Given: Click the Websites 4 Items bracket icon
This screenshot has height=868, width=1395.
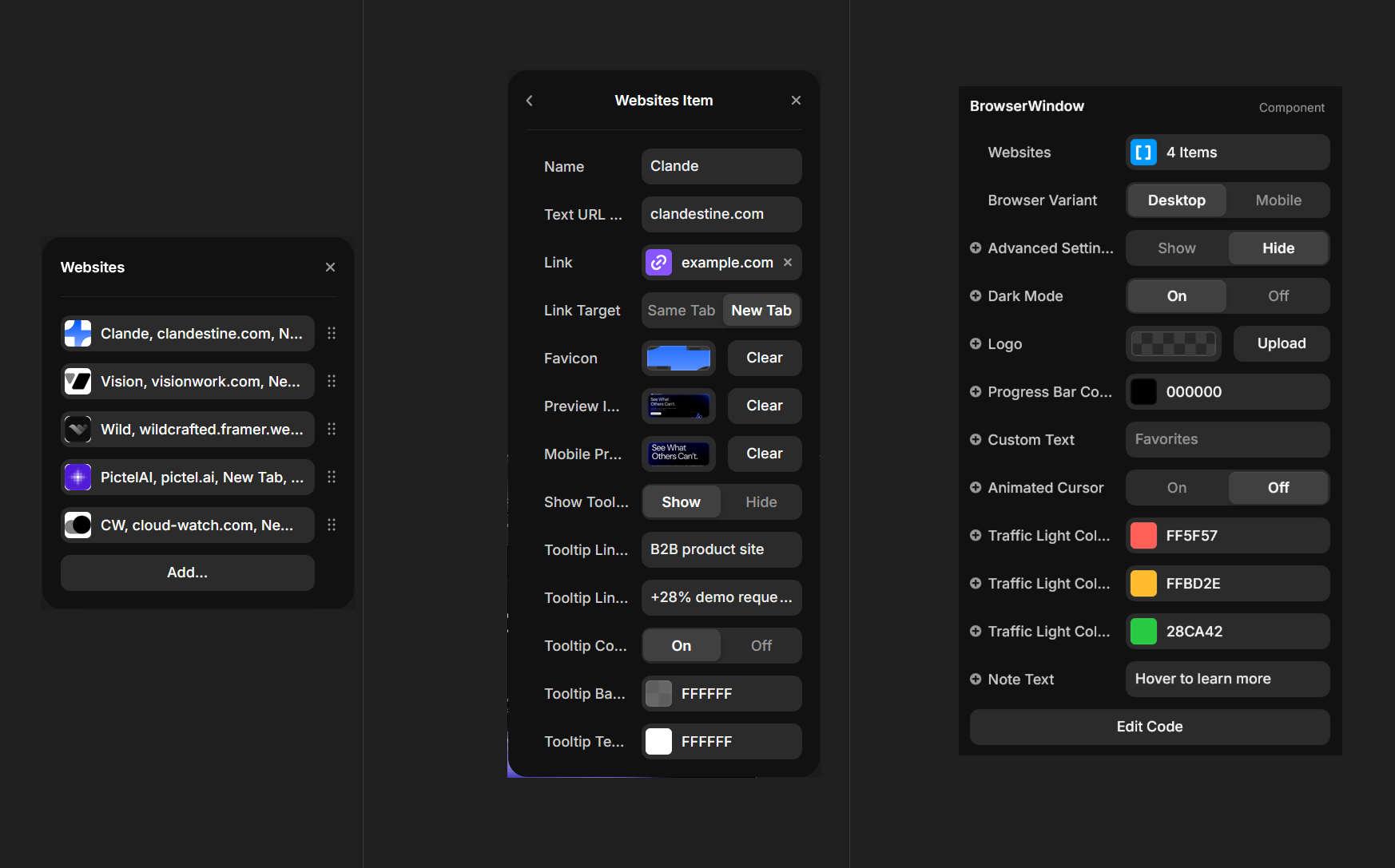Looking at the screenshot, I should [1144, 152].
